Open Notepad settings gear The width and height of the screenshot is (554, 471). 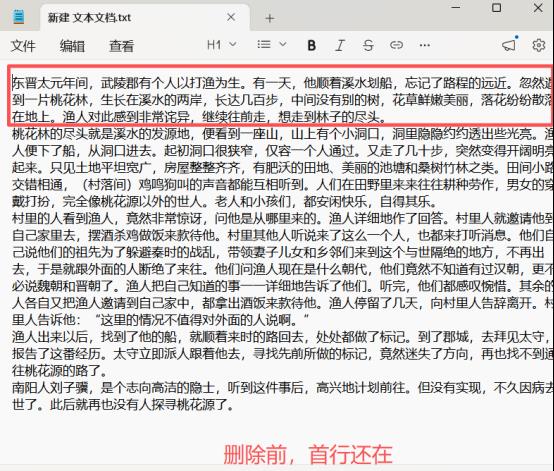tap(538, 45)
